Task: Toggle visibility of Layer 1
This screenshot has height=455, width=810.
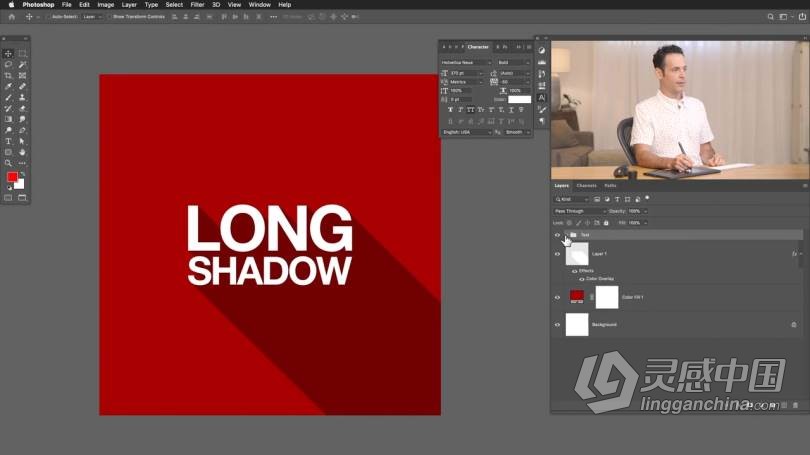Action: coord(557,254)
